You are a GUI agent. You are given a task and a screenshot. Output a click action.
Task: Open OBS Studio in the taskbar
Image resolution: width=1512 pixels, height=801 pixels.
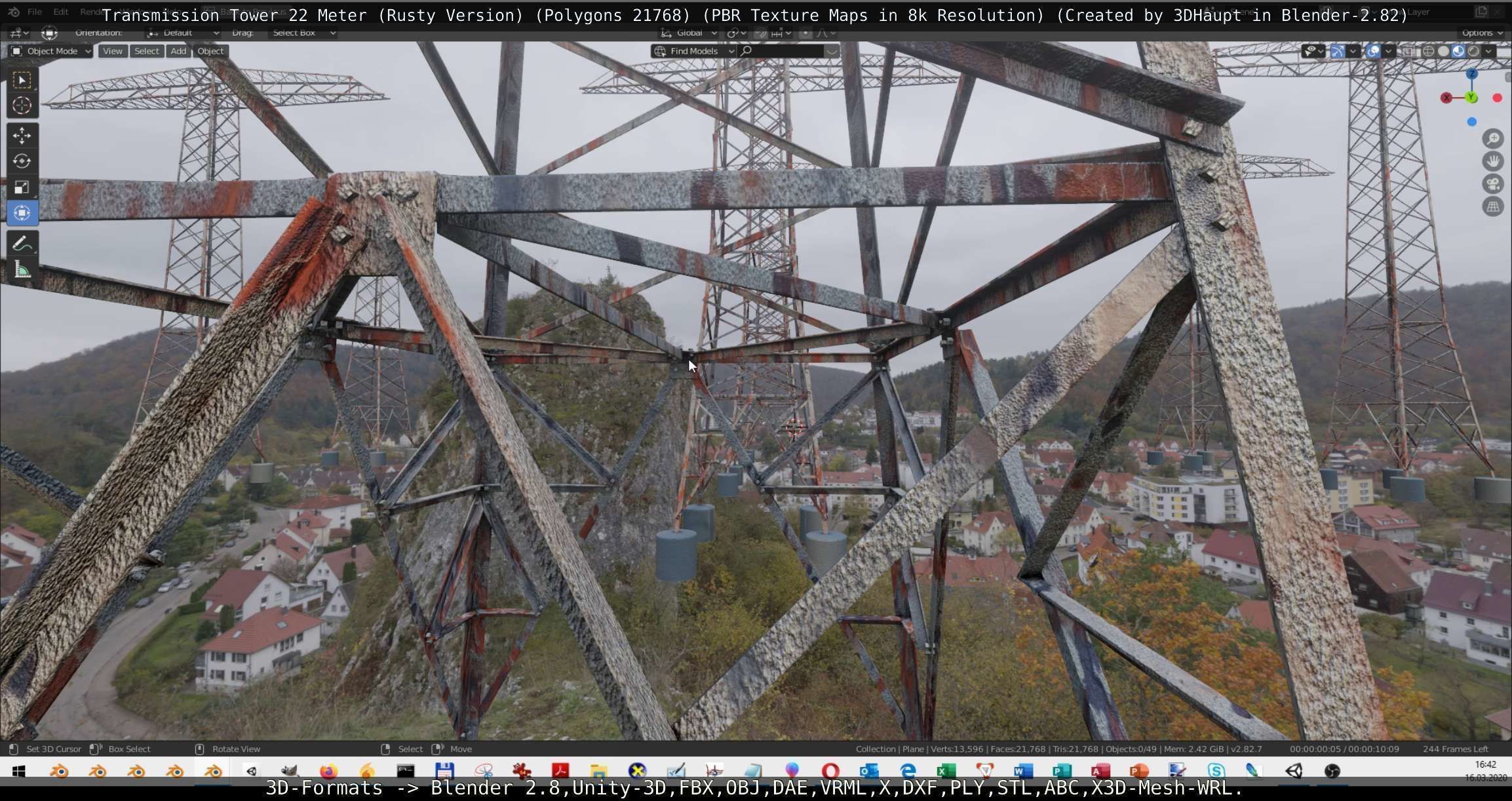(x=1332, y=771)
